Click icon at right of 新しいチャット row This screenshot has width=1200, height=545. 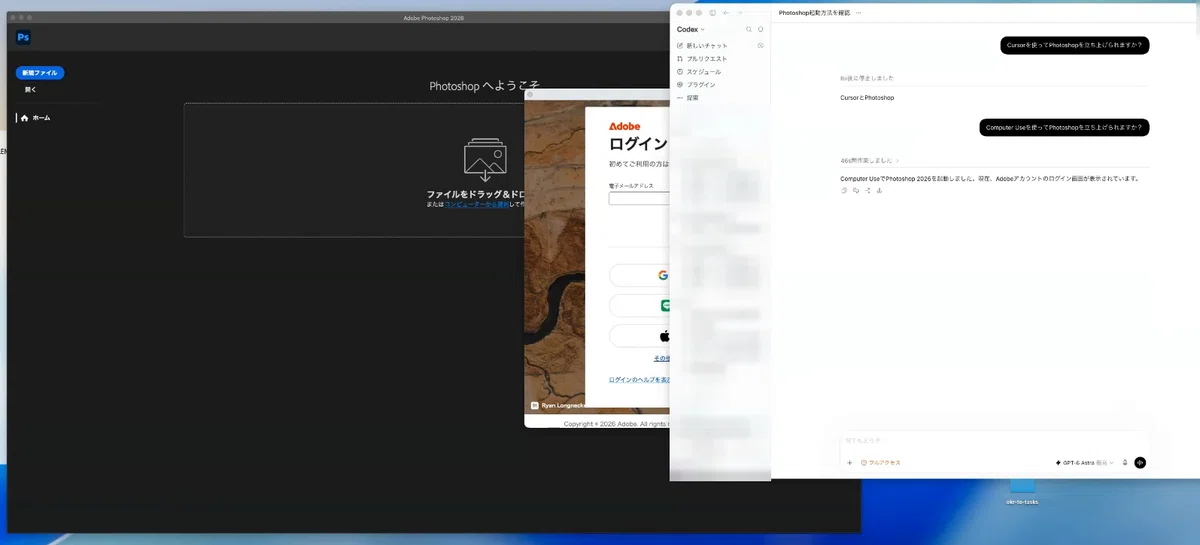tap(761, 46)
